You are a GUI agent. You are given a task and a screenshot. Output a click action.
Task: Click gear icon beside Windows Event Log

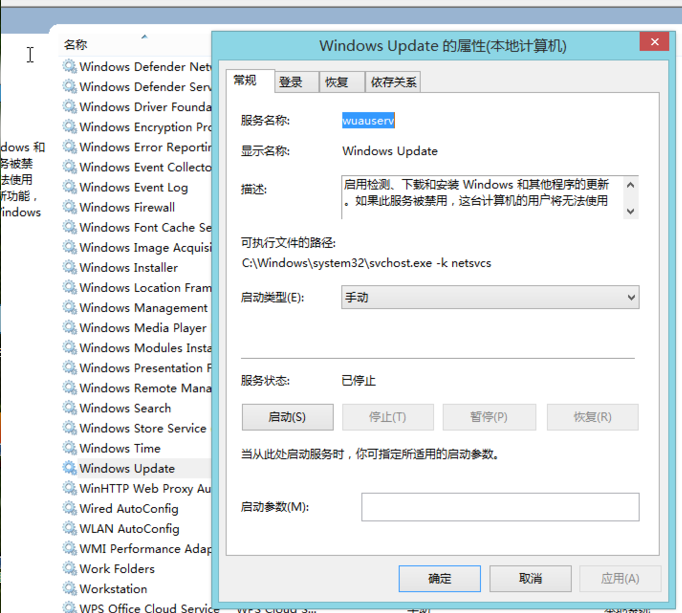(x=69, y=187)
